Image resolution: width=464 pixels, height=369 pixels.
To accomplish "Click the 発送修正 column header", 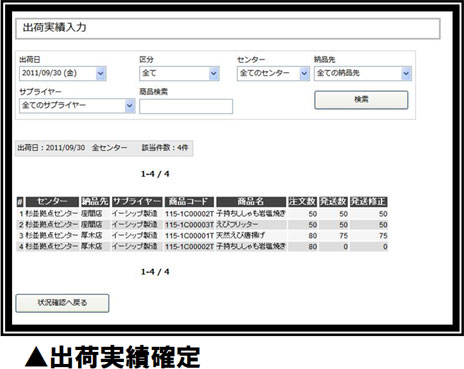I will pyautogui.click(x=368, y=202).
